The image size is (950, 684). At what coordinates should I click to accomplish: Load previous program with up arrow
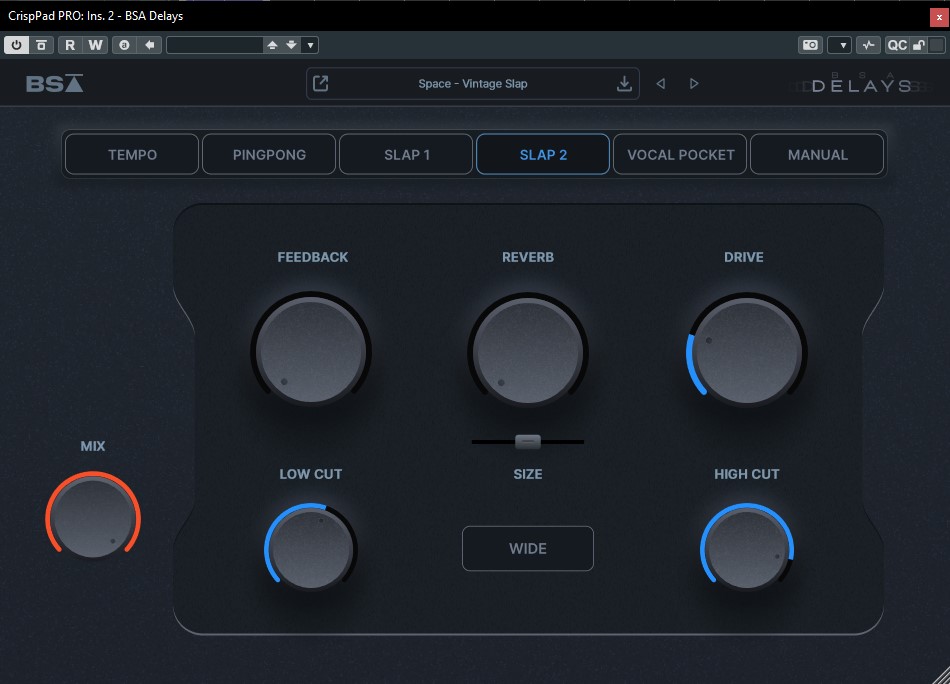(272, 45)
